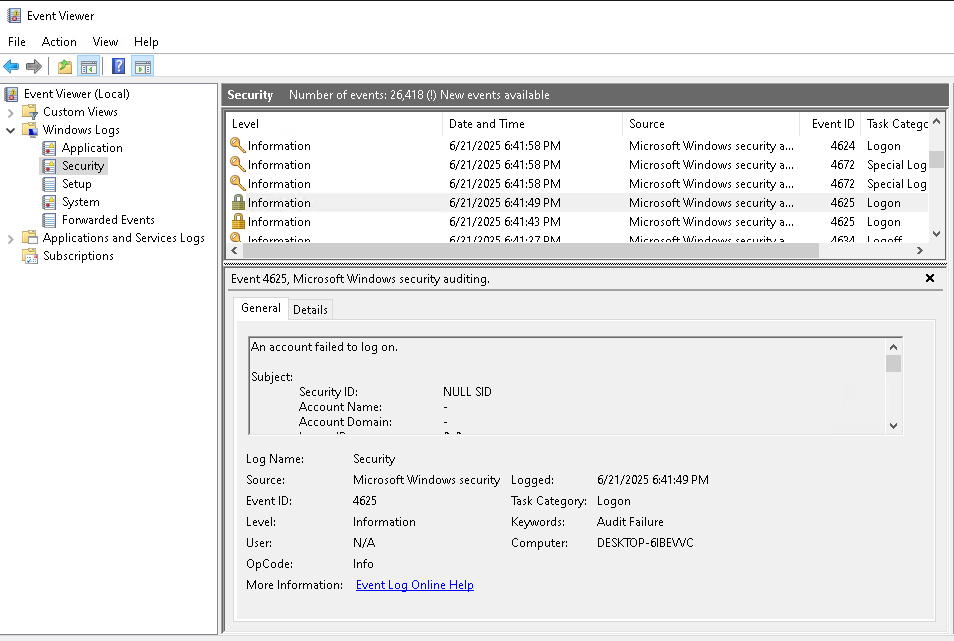Select Application under Windows Logs
The height and width of the screenshot is (641, 954).
pyautogui.click(x=92, y=148)
